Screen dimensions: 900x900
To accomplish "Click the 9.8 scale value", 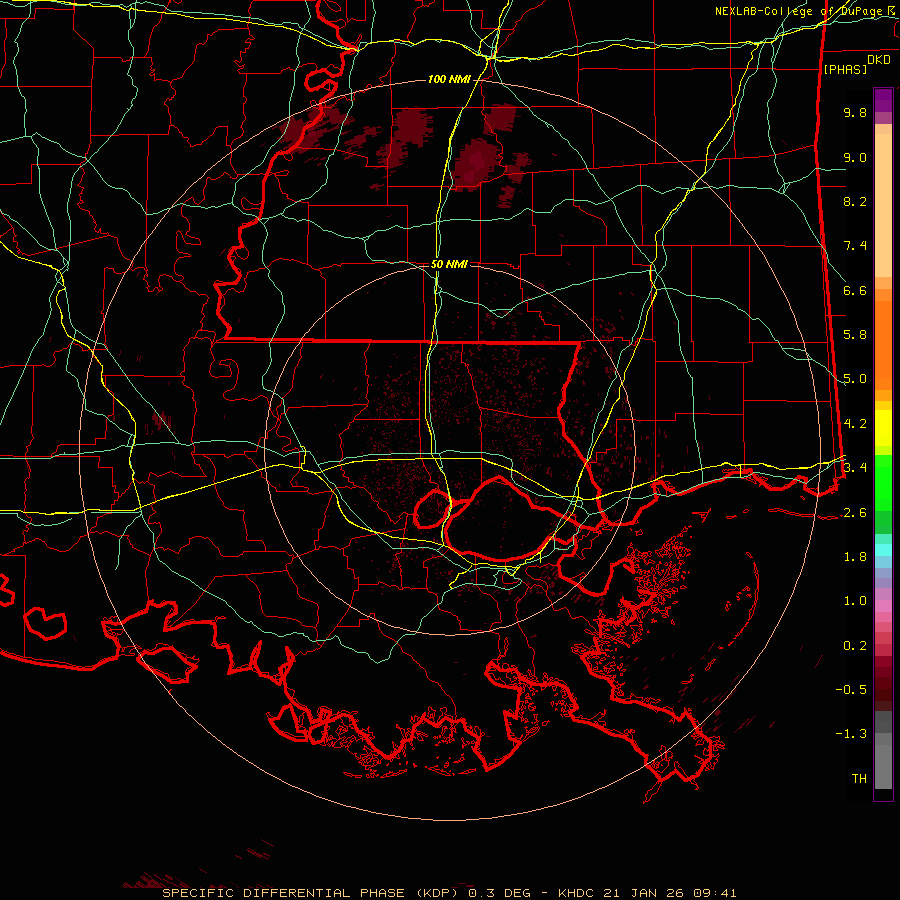I will coord(855,112).
